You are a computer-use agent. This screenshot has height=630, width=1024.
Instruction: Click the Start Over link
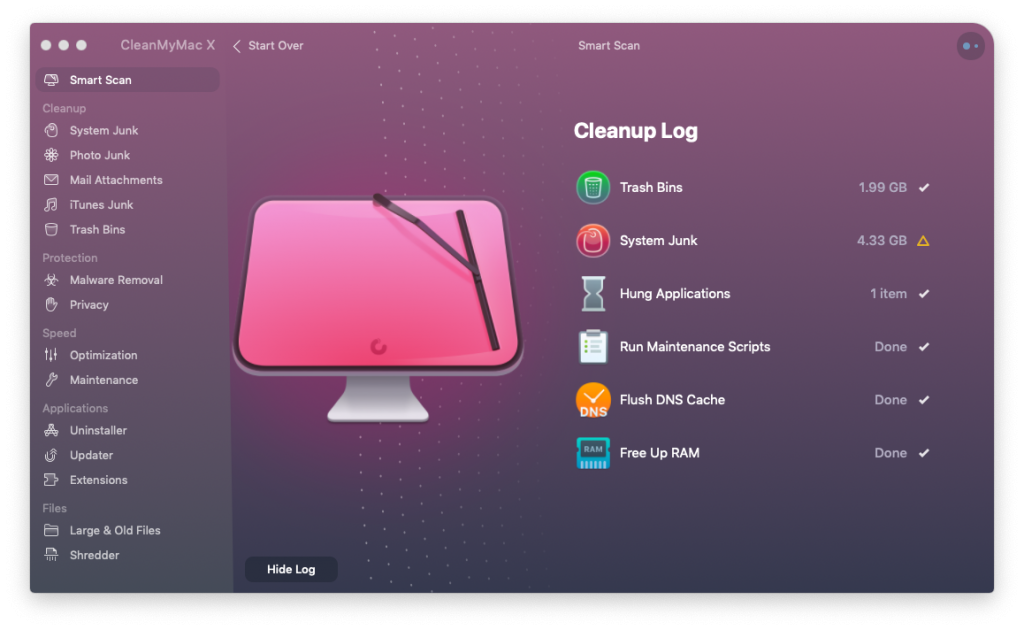click(x=276, y=46)
